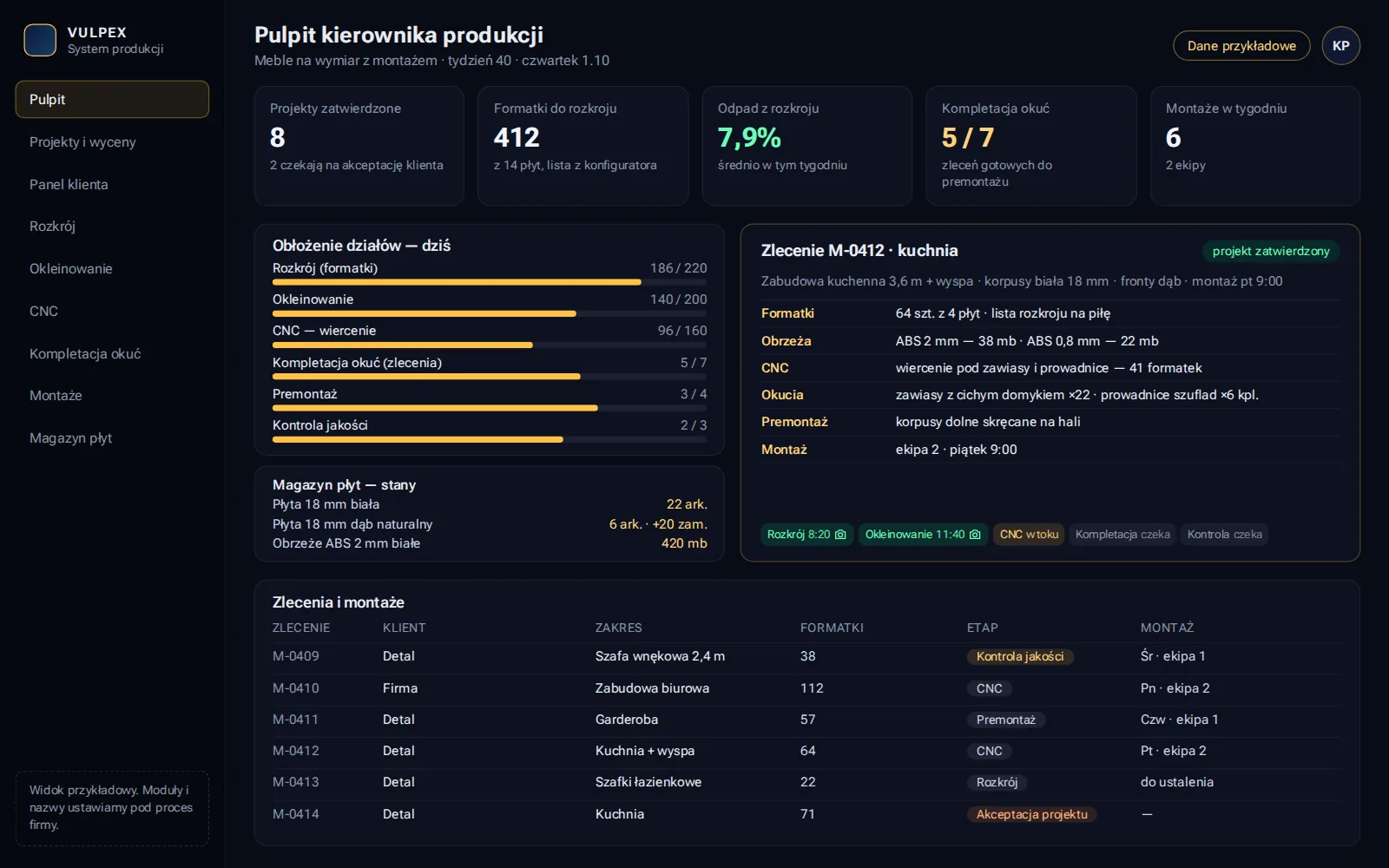Image resolution: width=1389 pixels, height=868 pixels.
Task: Click the CNC — wiercenie progress bar
Action: click(x=490, y=345)
